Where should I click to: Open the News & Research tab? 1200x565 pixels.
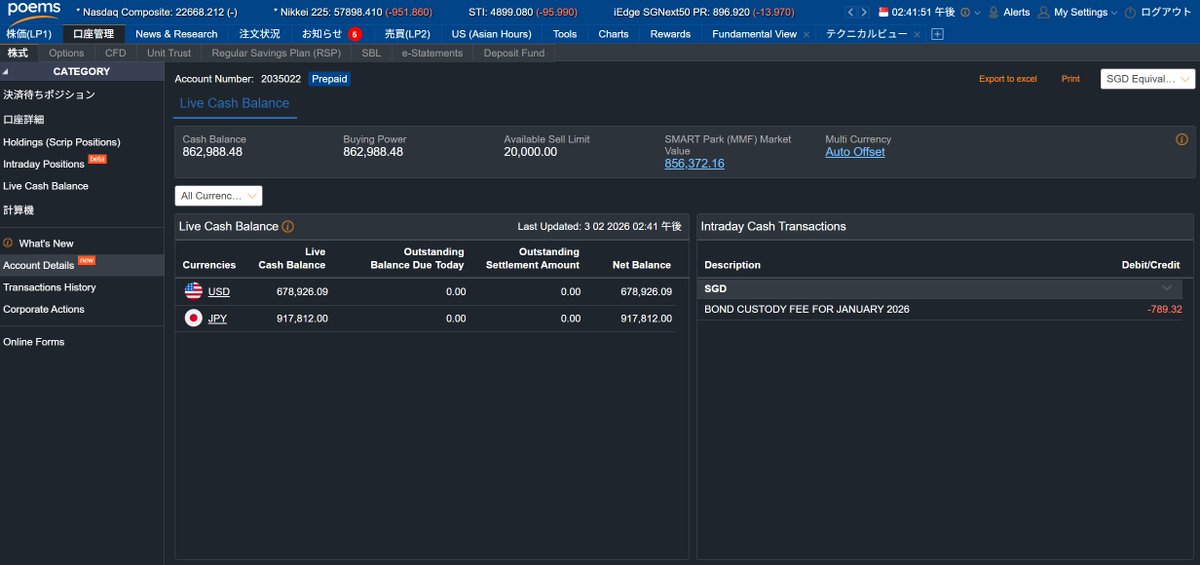(177, 34)
